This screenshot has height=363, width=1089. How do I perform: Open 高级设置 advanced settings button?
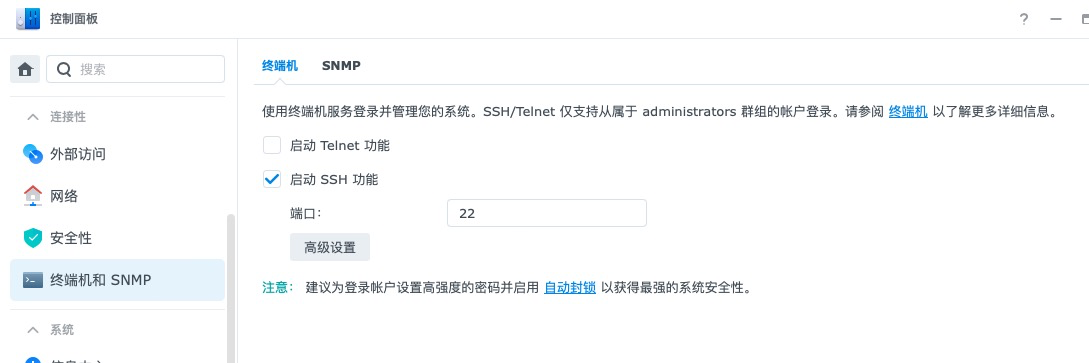(330, 247)
